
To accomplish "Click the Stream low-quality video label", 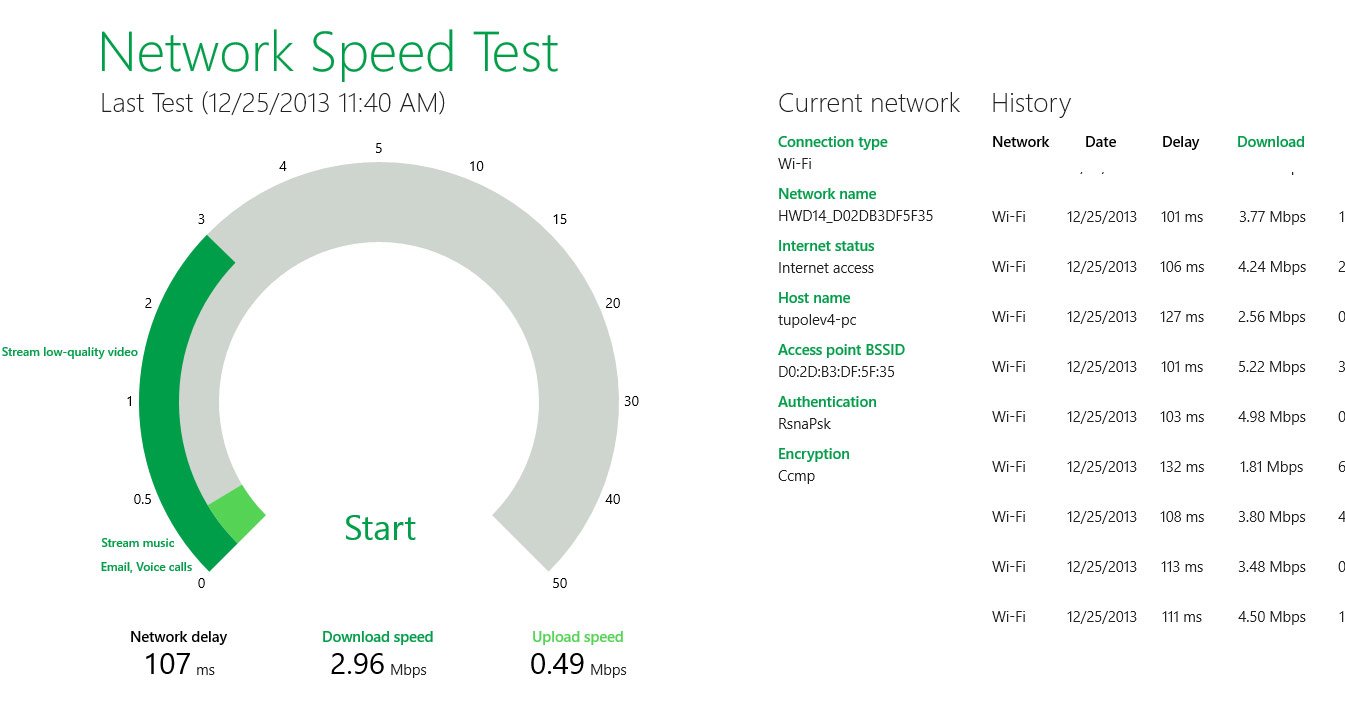I will tap(69, 352).
